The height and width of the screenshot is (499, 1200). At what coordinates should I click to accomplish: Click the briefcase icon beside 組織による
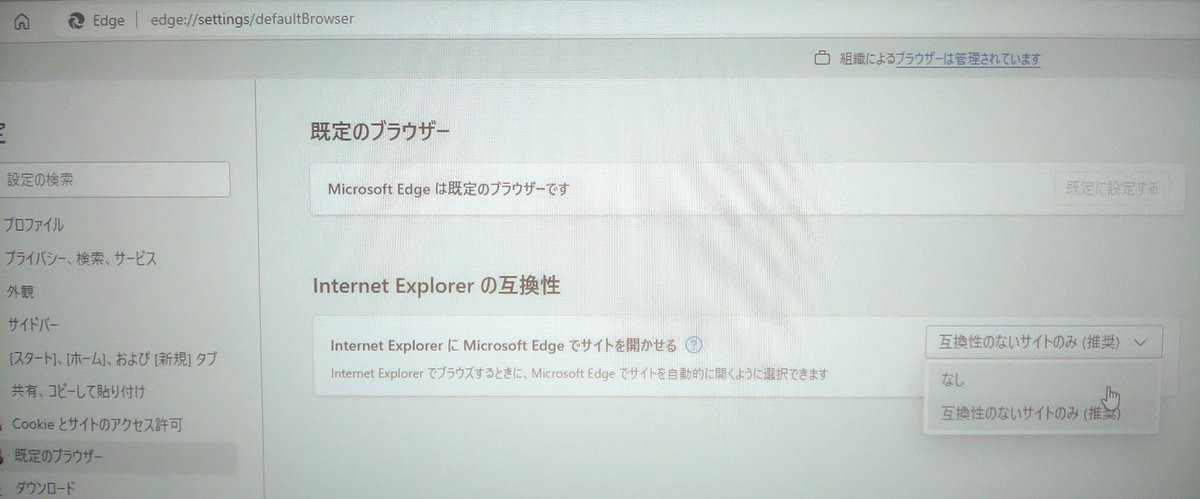822,59
